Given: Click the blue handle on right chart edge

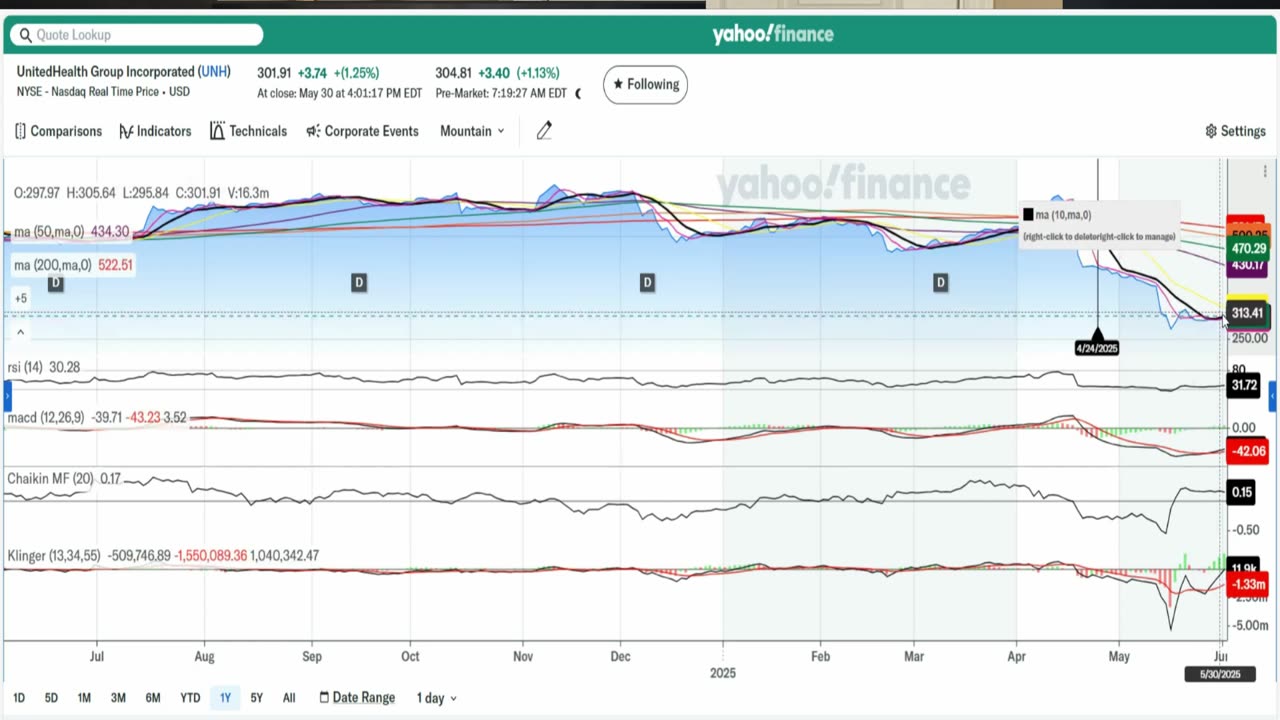Looking at the screenshot, I should pos(1273,397).
